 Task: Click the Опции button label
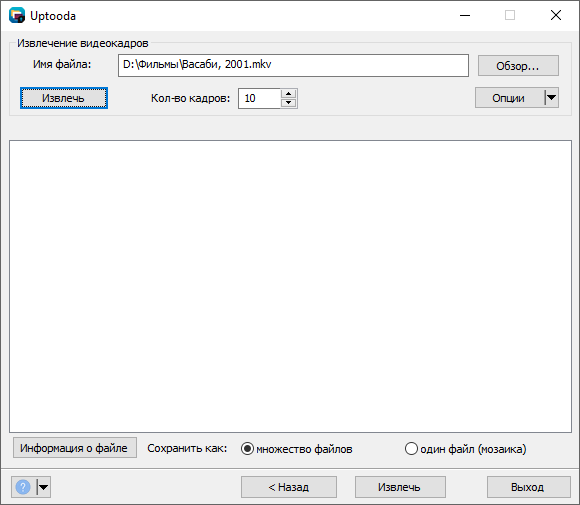point(508,98)
